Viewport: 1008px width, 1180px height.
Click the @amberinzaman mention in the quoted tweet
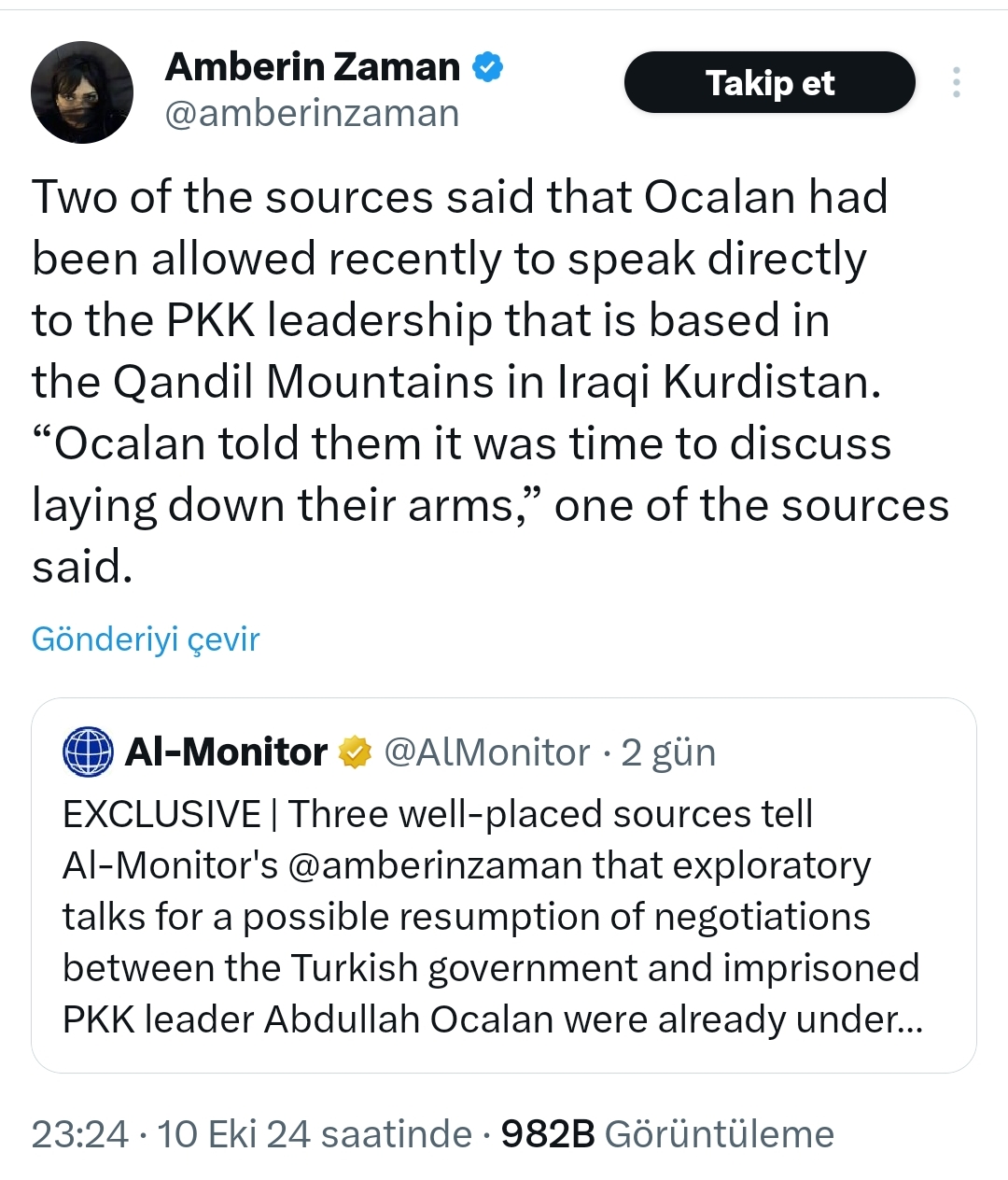(x=439, y=864)
